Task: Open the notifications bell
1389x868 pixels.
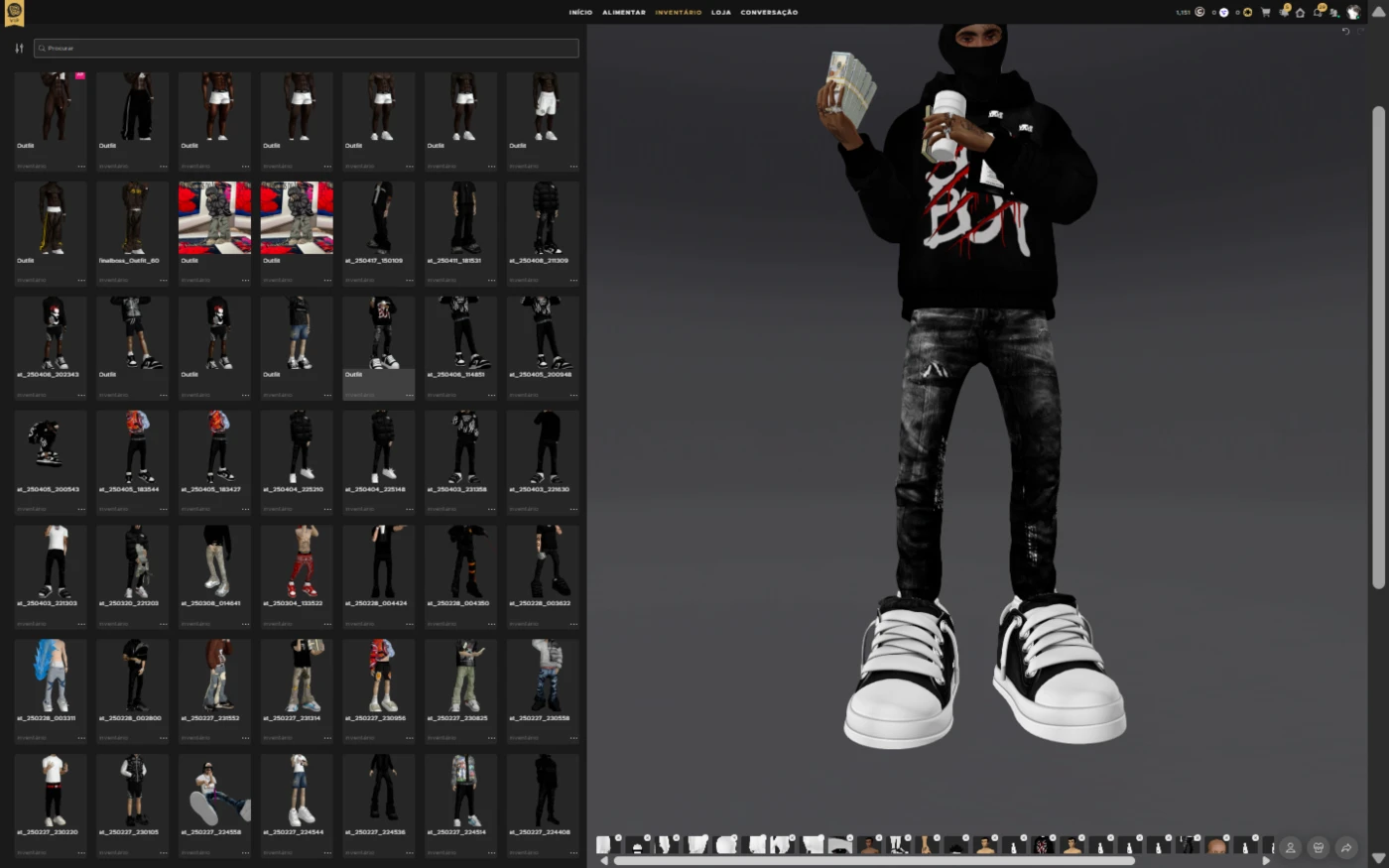Action: [x=1283, y=13]
